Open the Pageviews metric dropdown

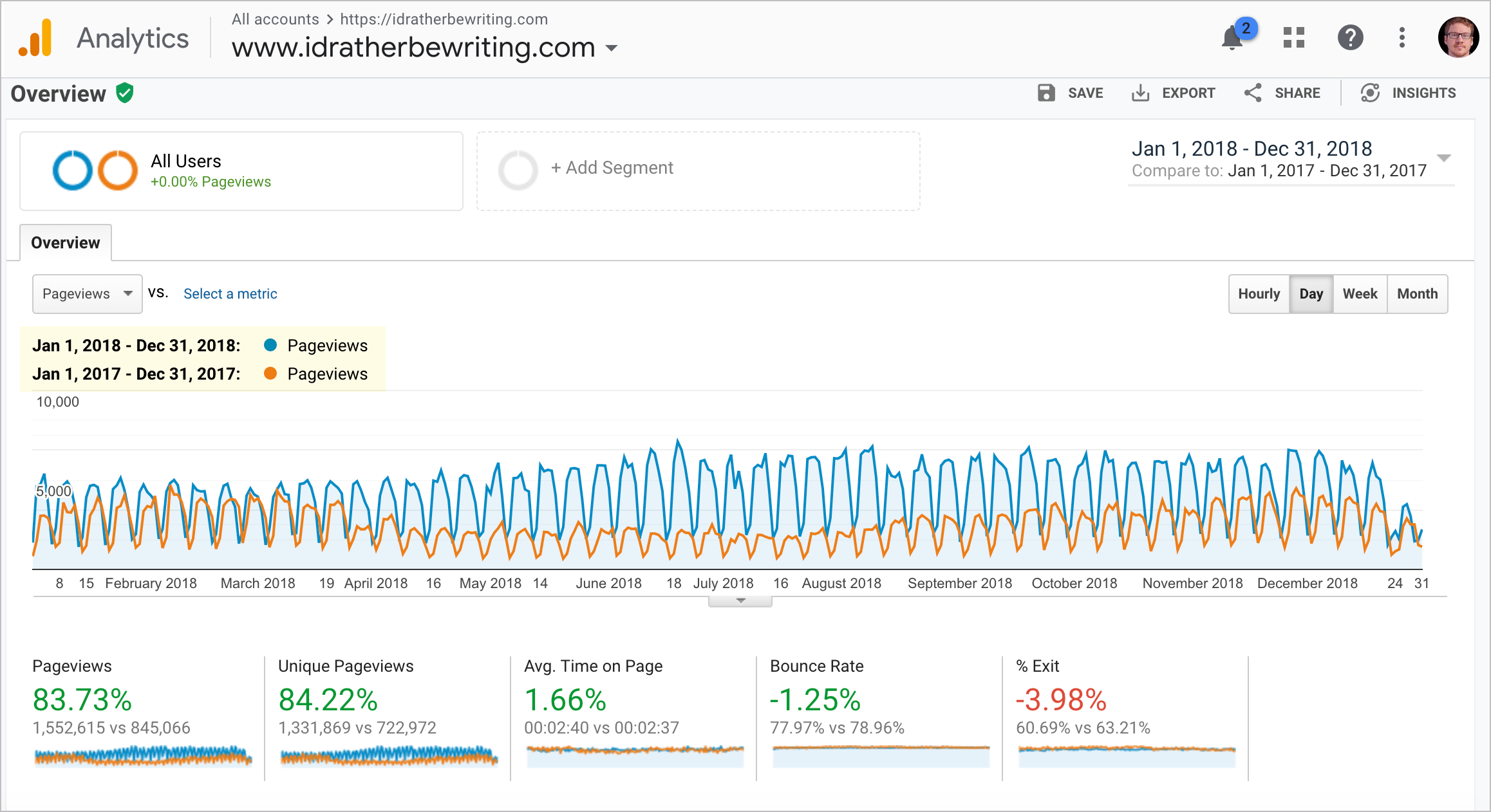tap(88, 294)
